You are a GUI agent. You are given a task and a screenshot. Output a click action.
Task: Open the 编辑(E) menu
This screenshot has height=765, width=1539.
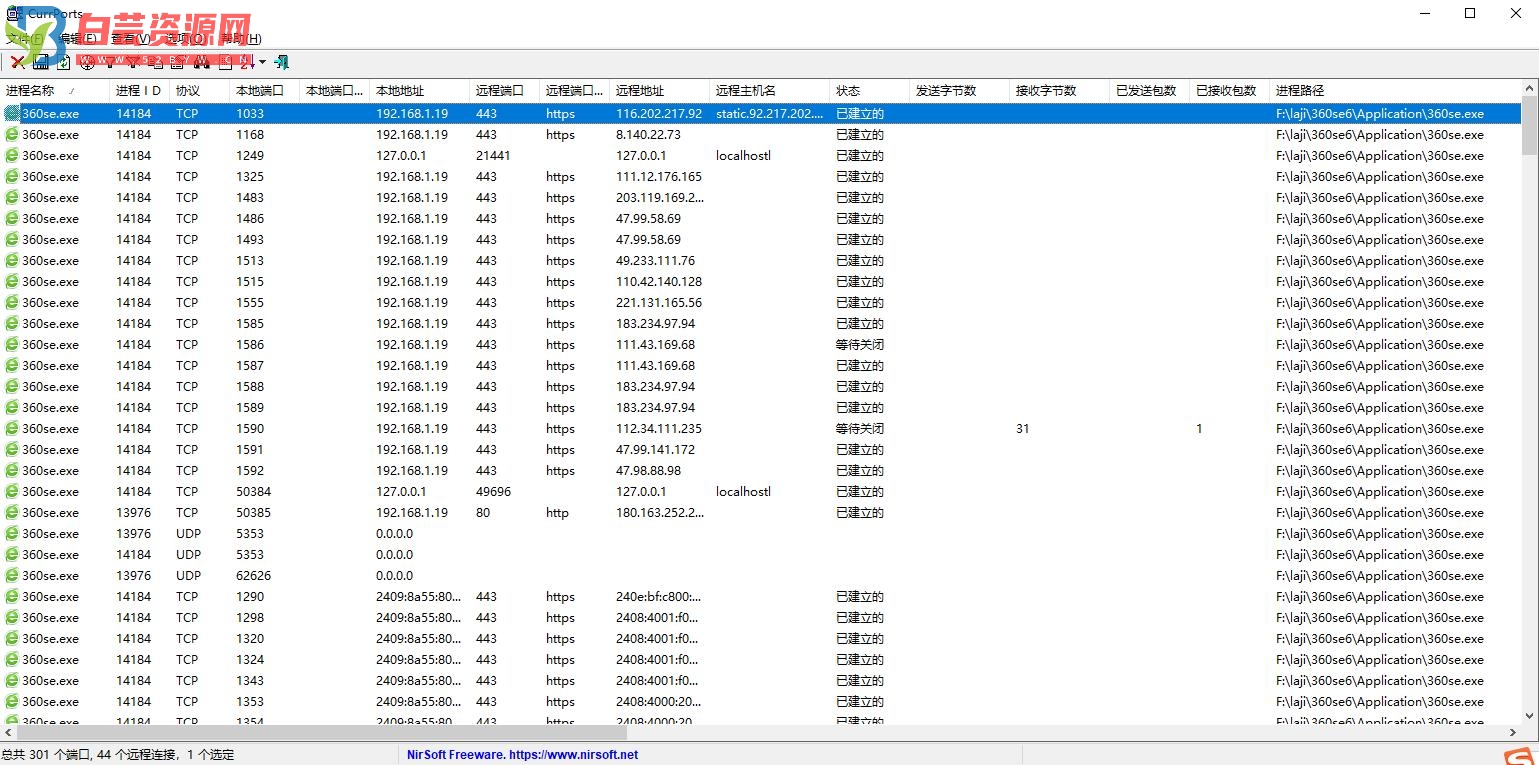click(78, 39)
